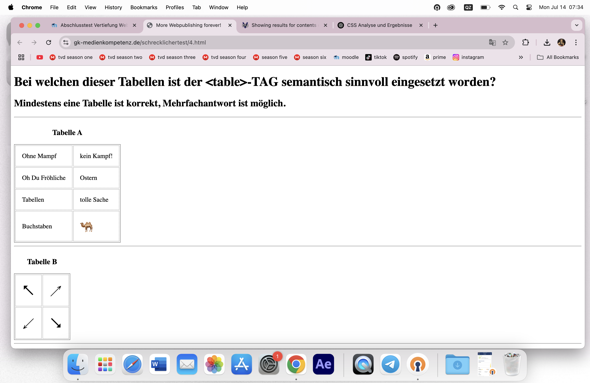Open the Window menu
The image size is (590, 383).
click(219, 7)
